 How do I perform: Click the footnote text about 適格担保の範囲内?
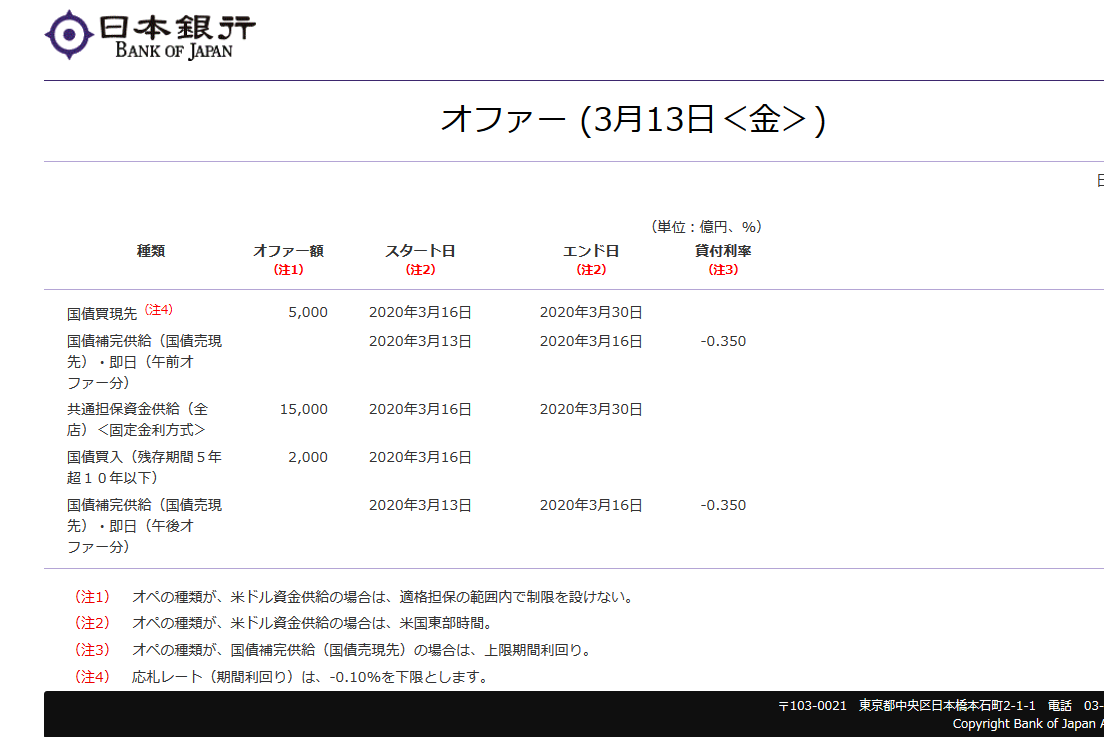(x=384, y=597)
